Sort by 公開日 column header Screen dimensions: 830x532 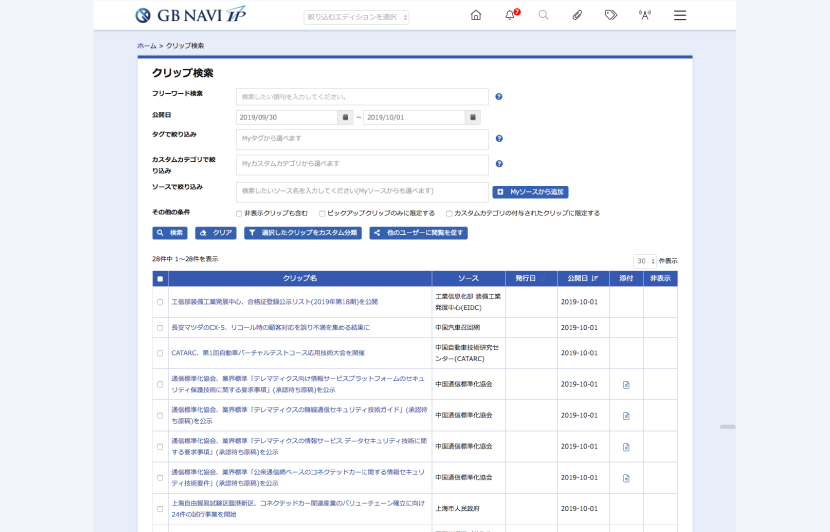tap(583, 278)
